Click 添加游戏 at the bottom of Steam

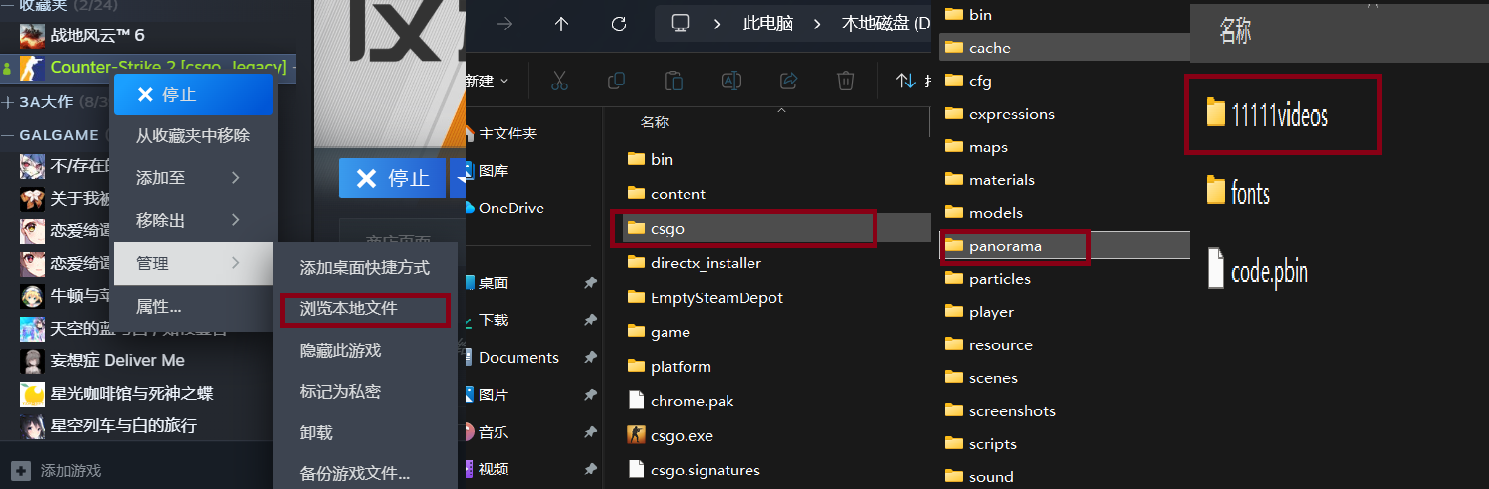(71, 470)
